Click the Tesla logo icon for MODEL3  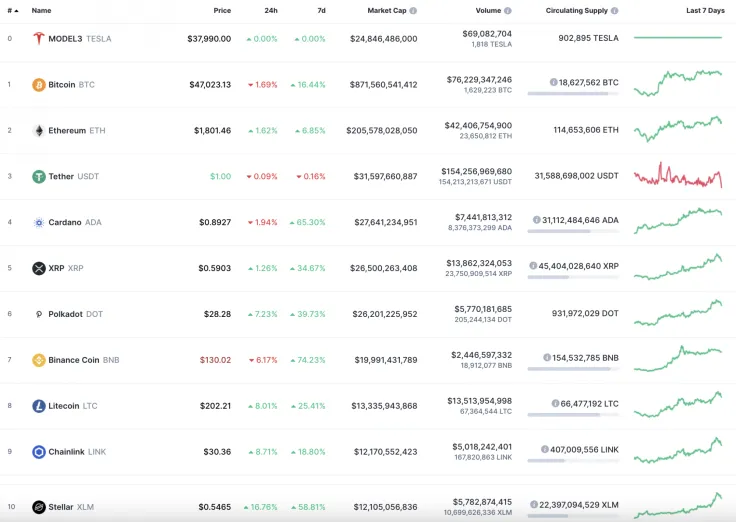point(38,38)
